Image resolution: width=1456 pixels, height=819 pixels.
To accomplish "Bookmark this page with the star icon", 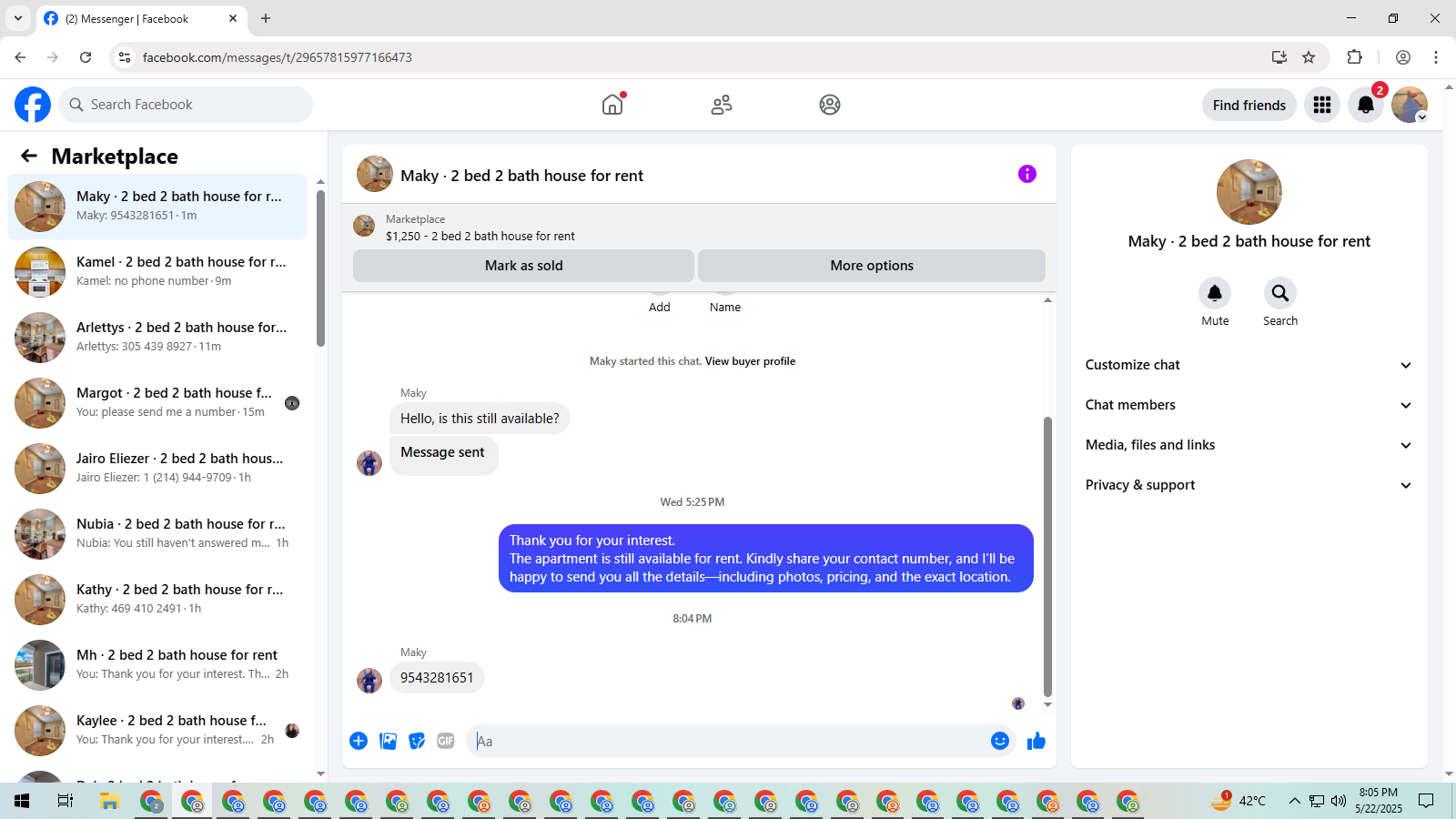I will [x=1309, y=57].
